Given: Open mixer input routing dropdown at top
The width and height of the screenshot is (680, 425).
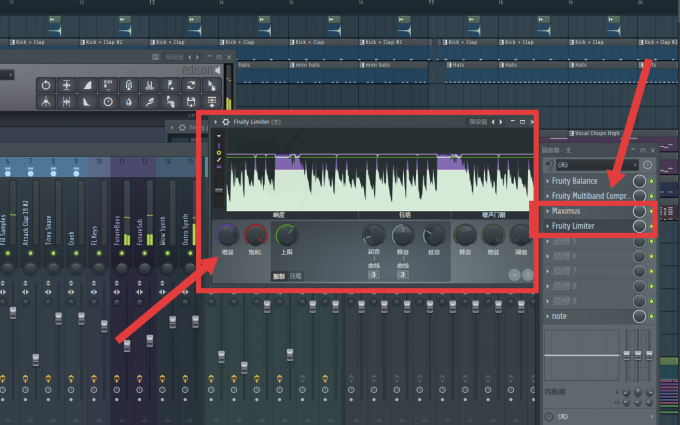Looking at the screenshot, I should [x=598, y=165].
